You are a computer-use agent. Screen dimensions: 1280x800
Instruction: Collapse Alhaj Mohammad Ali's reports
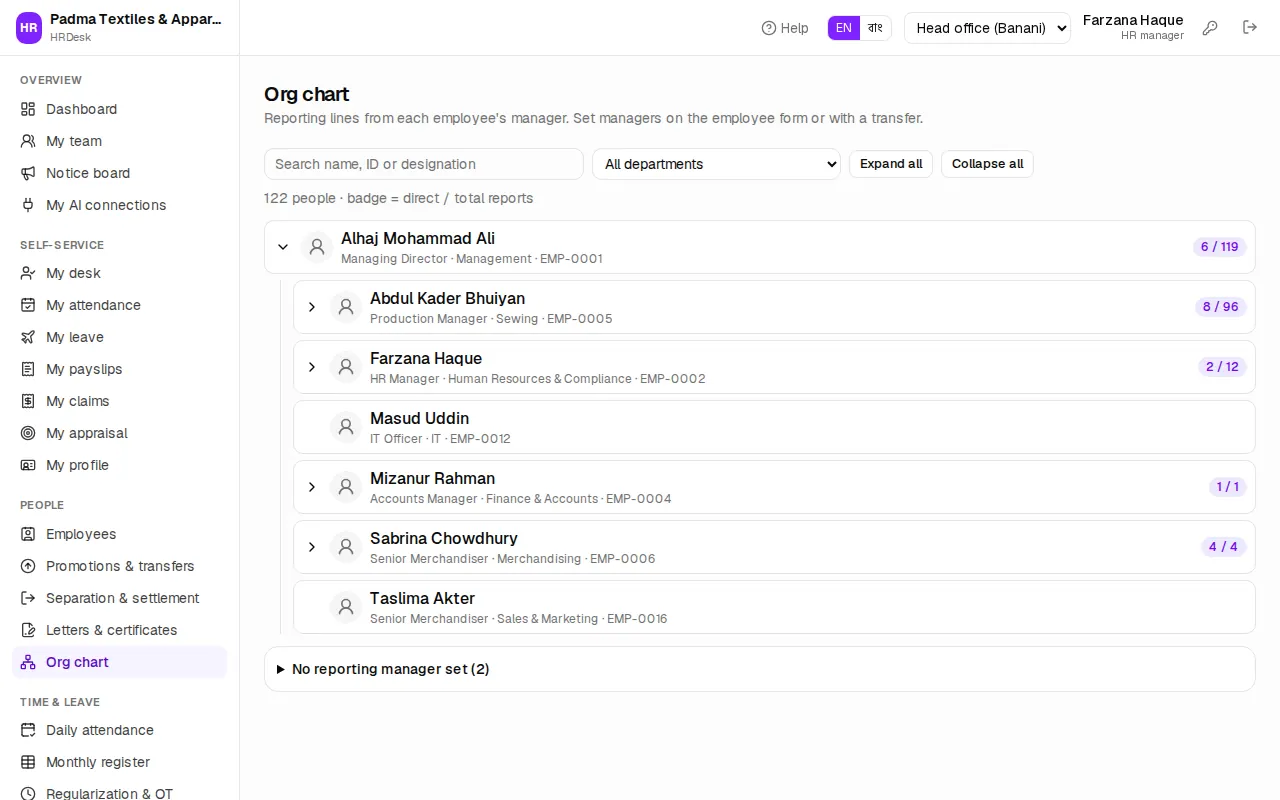tap(283, 247)
